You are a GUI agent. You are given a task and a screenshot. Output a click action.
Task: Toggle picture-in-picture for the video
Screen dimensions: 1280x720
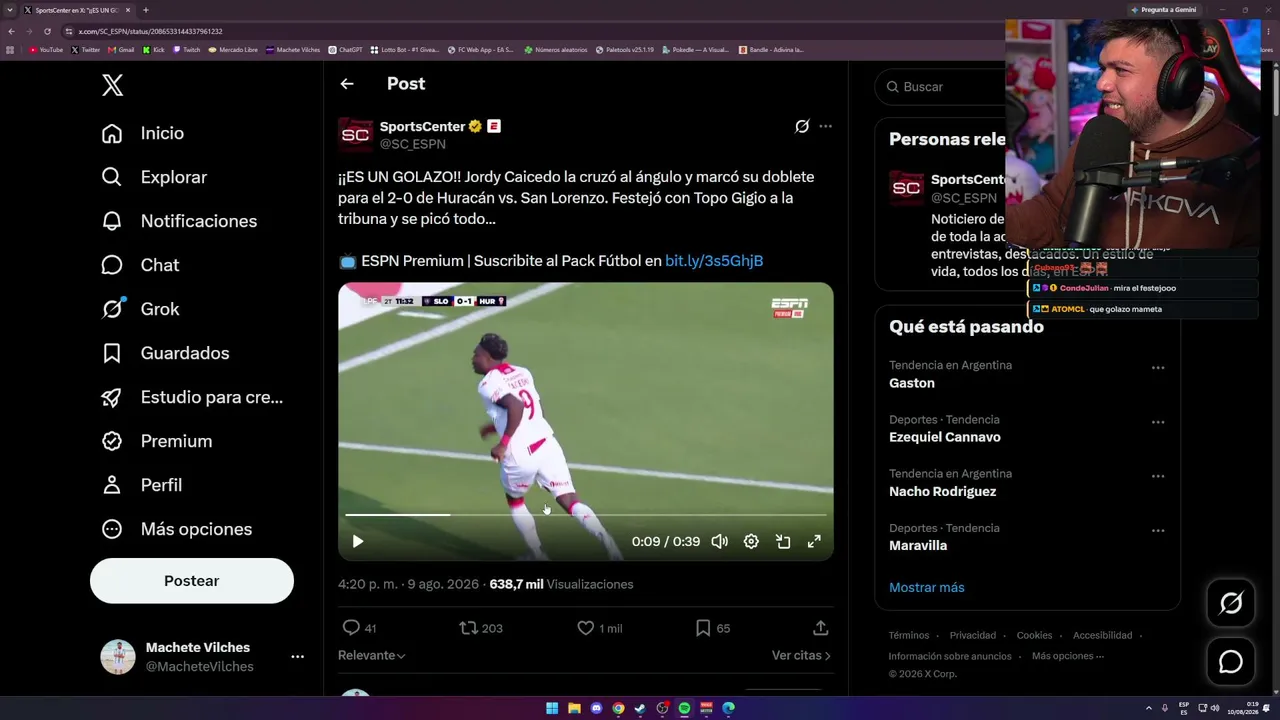point(783,542)
